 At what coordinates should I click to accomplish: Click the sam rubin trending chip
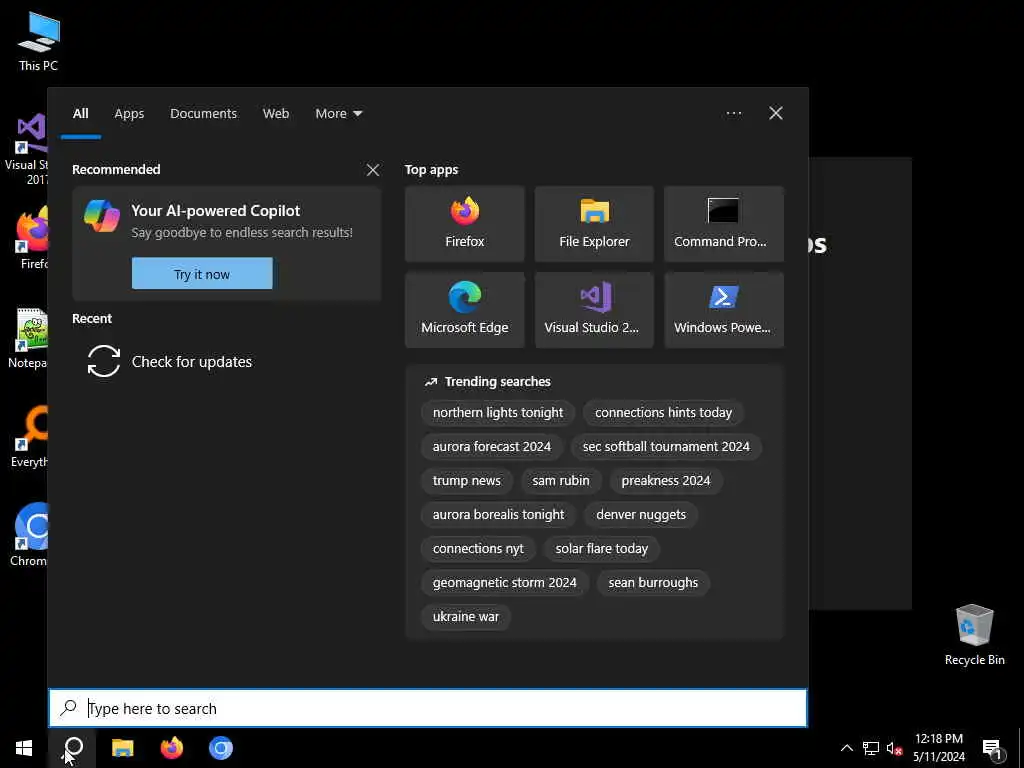[x=560, y=481]
